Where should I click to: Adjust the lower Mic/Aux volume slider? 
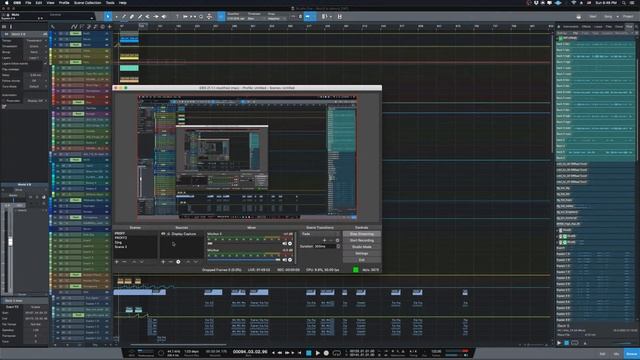tap(244, 260)
